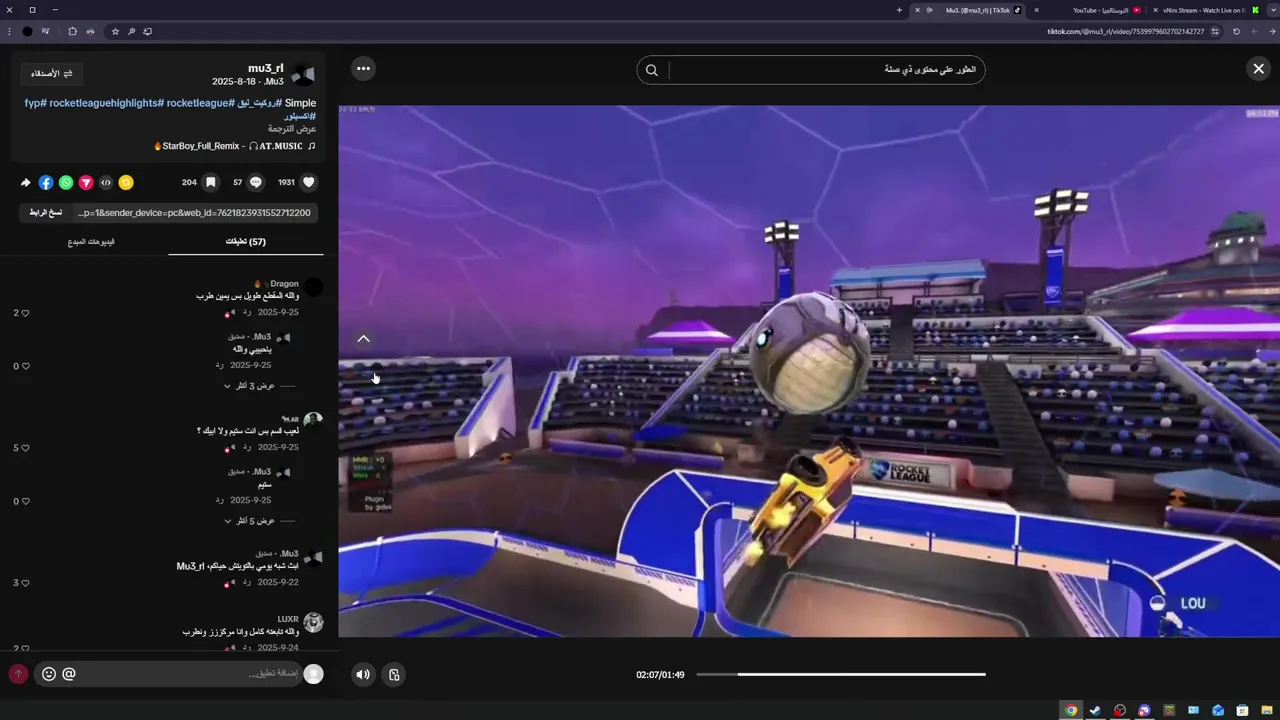Open a new browser tab with plus

click(899, 10)
